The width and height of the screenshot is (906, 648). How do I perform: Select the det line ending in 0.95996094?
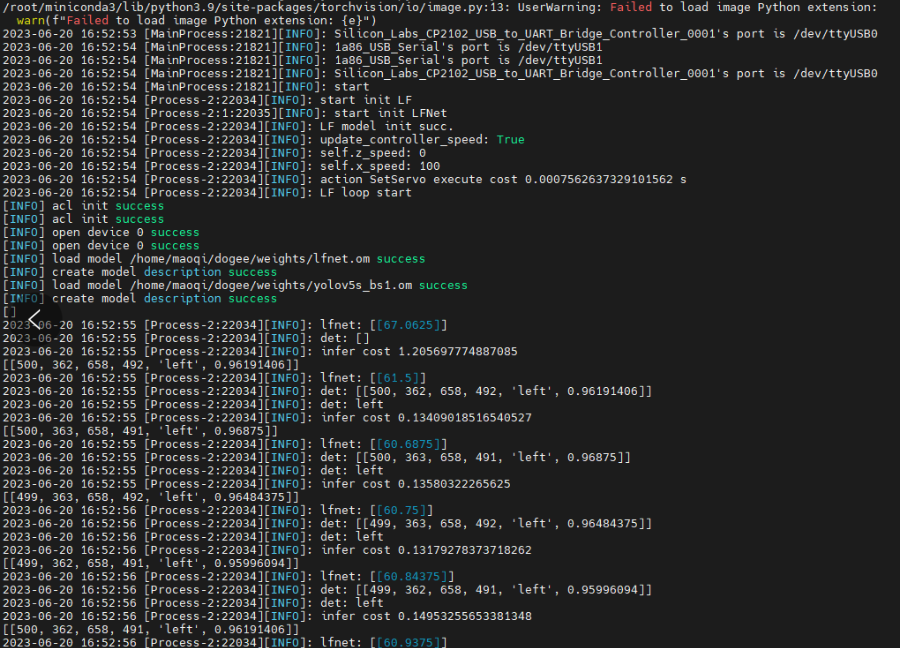pos(327,591)
